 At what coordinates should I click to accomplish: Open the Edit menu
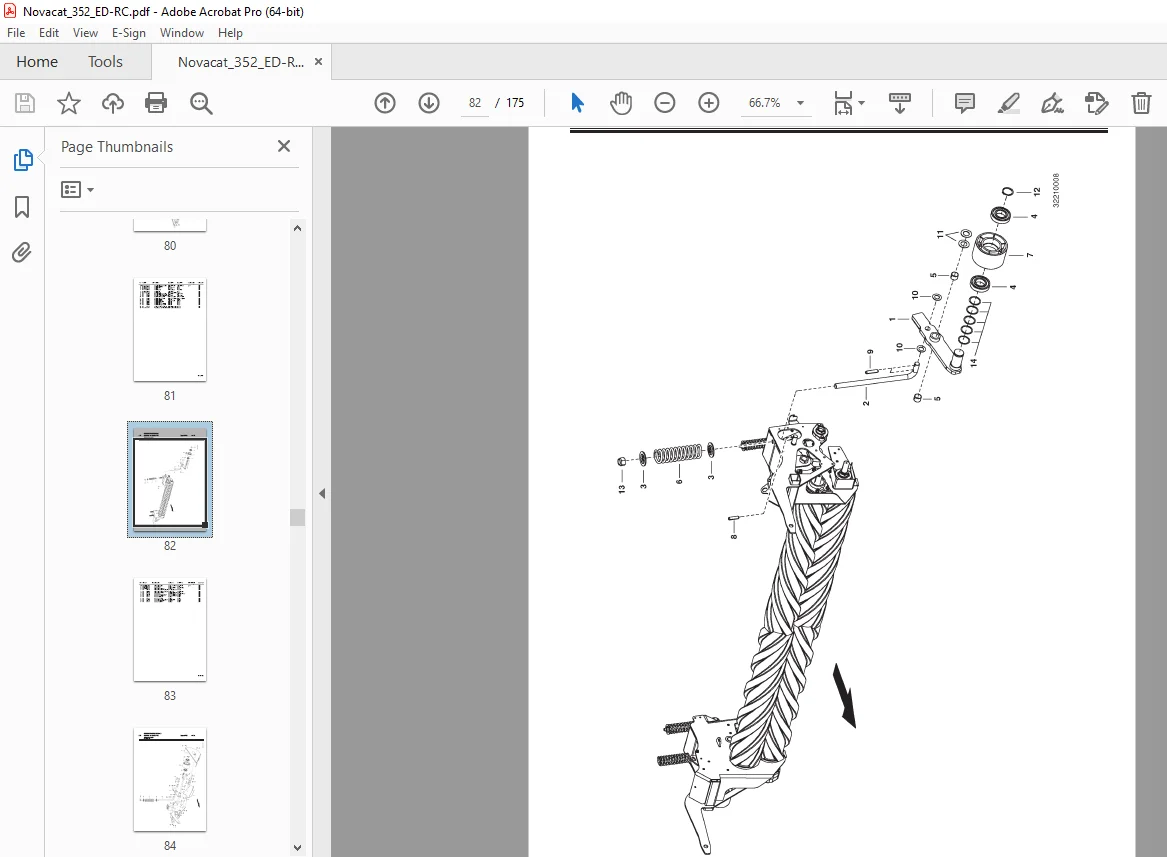click(x=49, y=33)
